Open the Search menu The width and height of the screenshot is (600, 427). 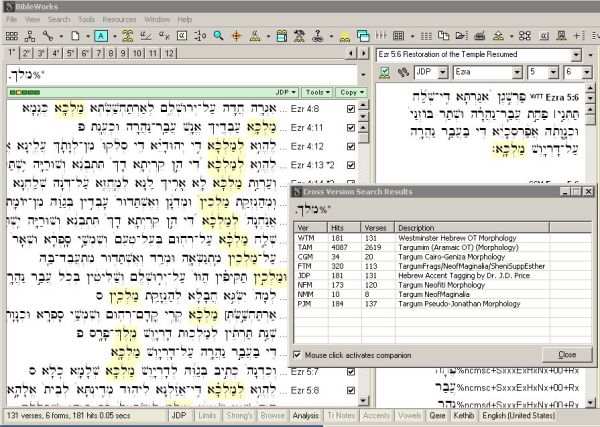click(59, 20)
